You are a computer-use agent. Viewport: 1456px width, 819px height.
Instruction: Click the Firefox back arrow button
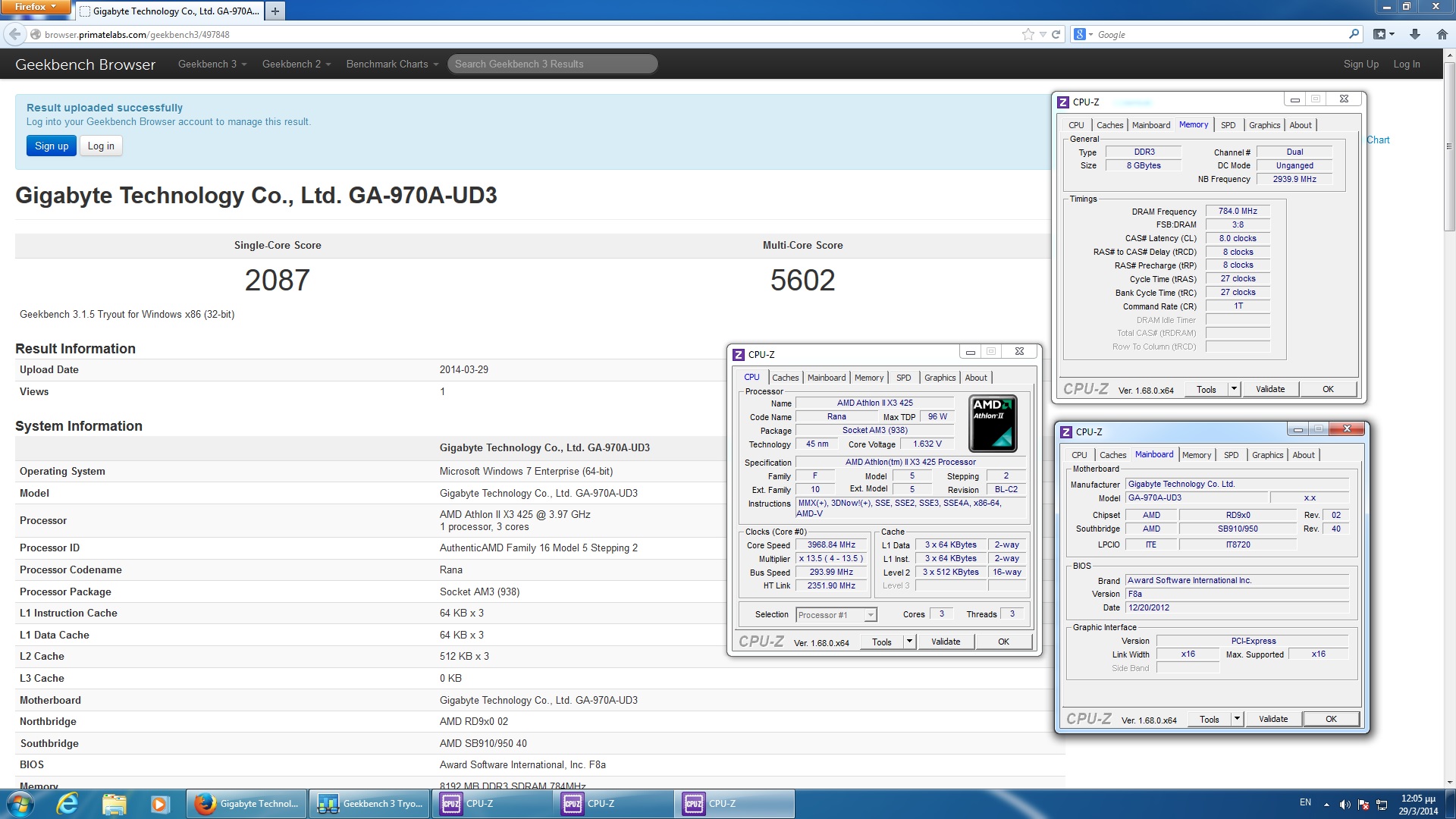[x=14, y=34]
